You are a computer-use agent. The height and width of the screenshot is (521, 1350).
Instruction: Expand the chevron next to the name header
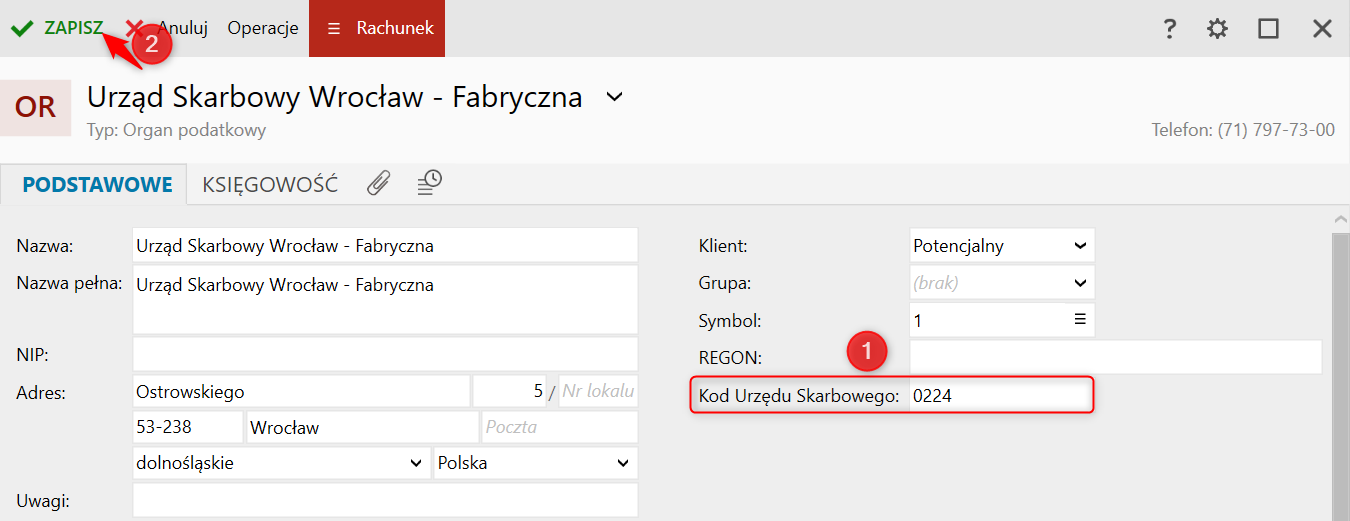[x=615, y=97]
